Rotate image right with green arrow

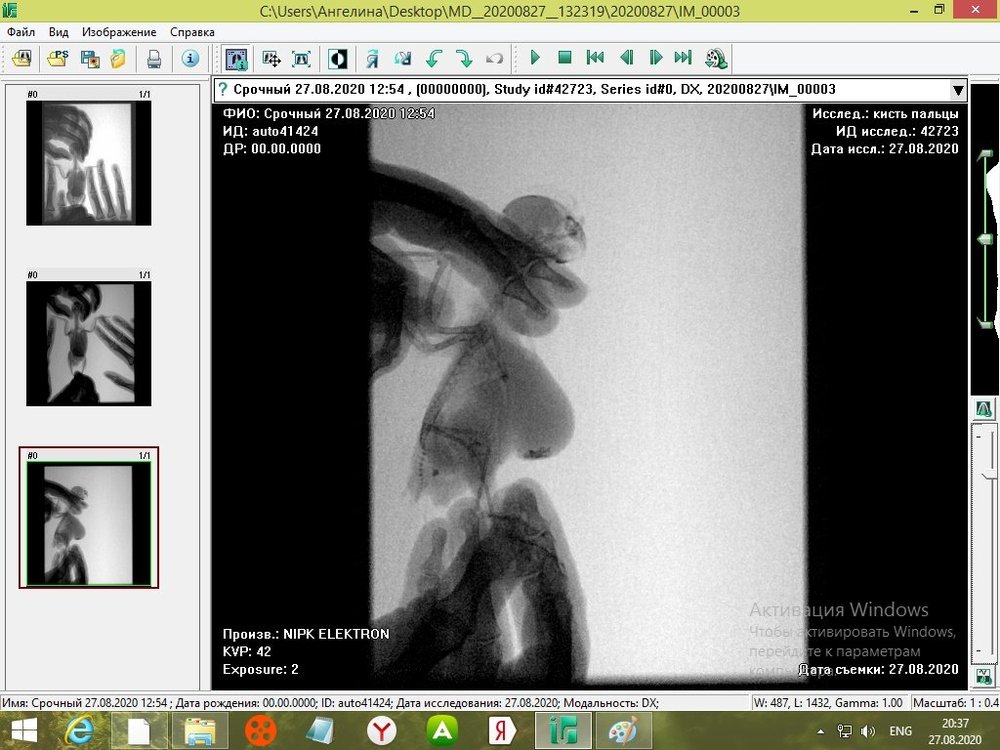pyautogui.click(x=463, y=59)
